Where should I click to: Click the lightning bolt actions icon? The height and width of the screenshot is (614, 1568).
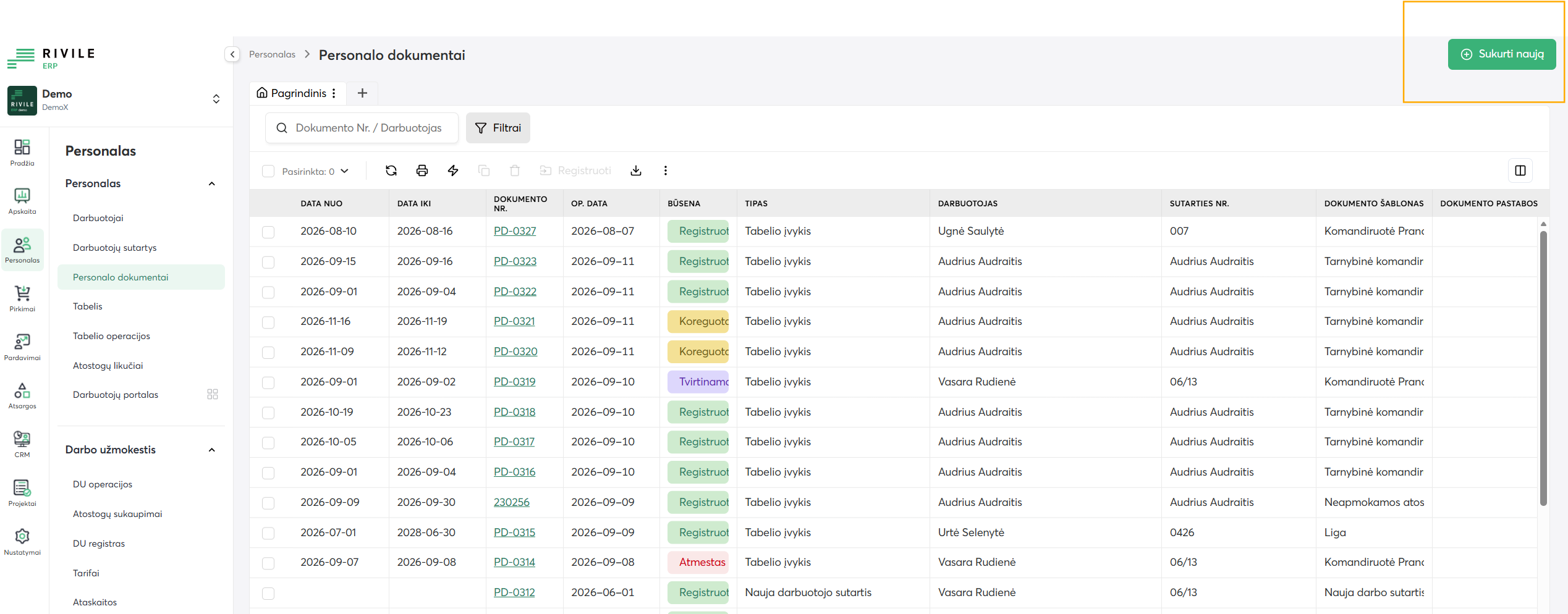pos(453,170)
